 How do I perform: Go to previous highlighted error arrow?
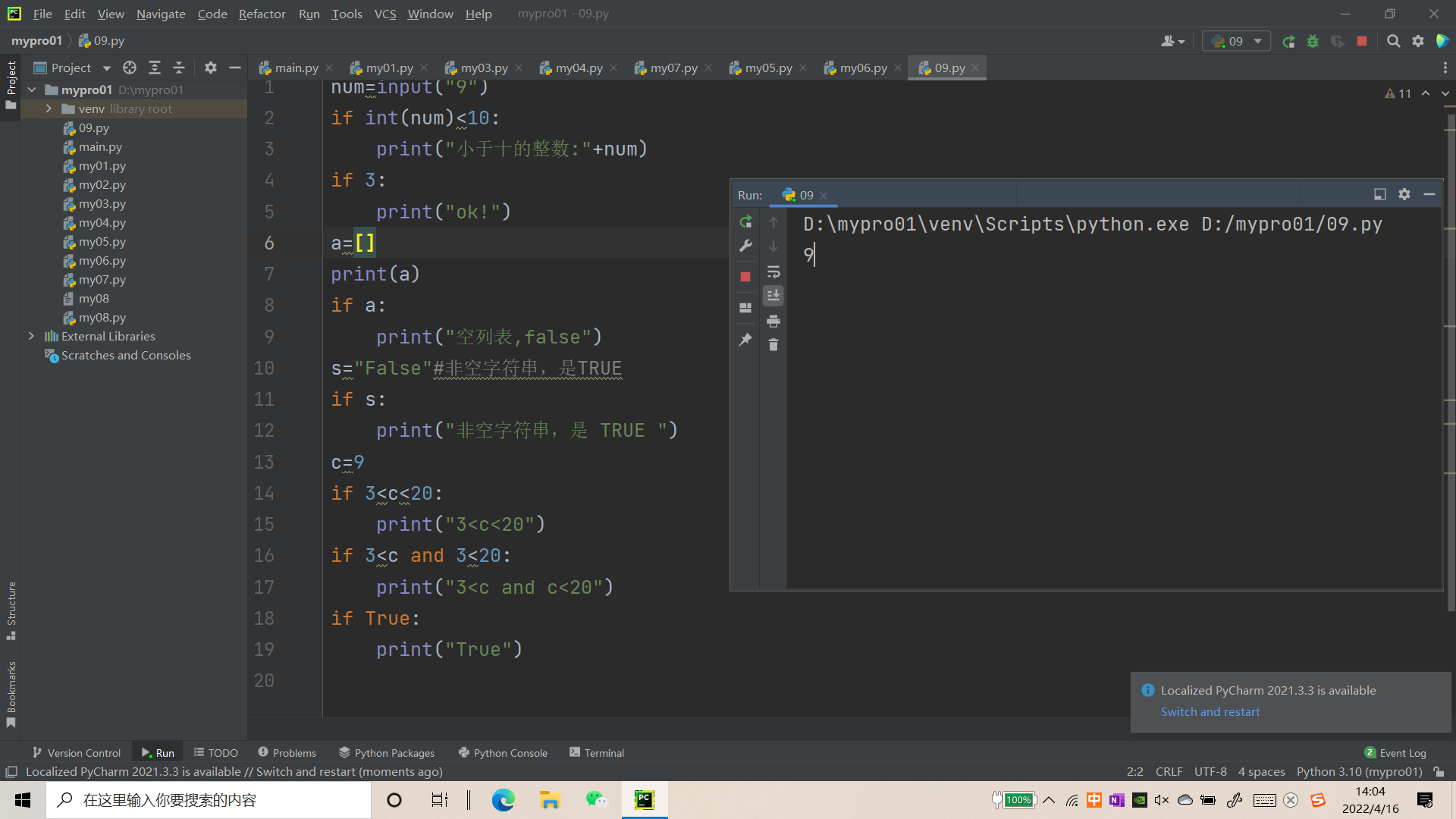click(x=1426, y=93)
